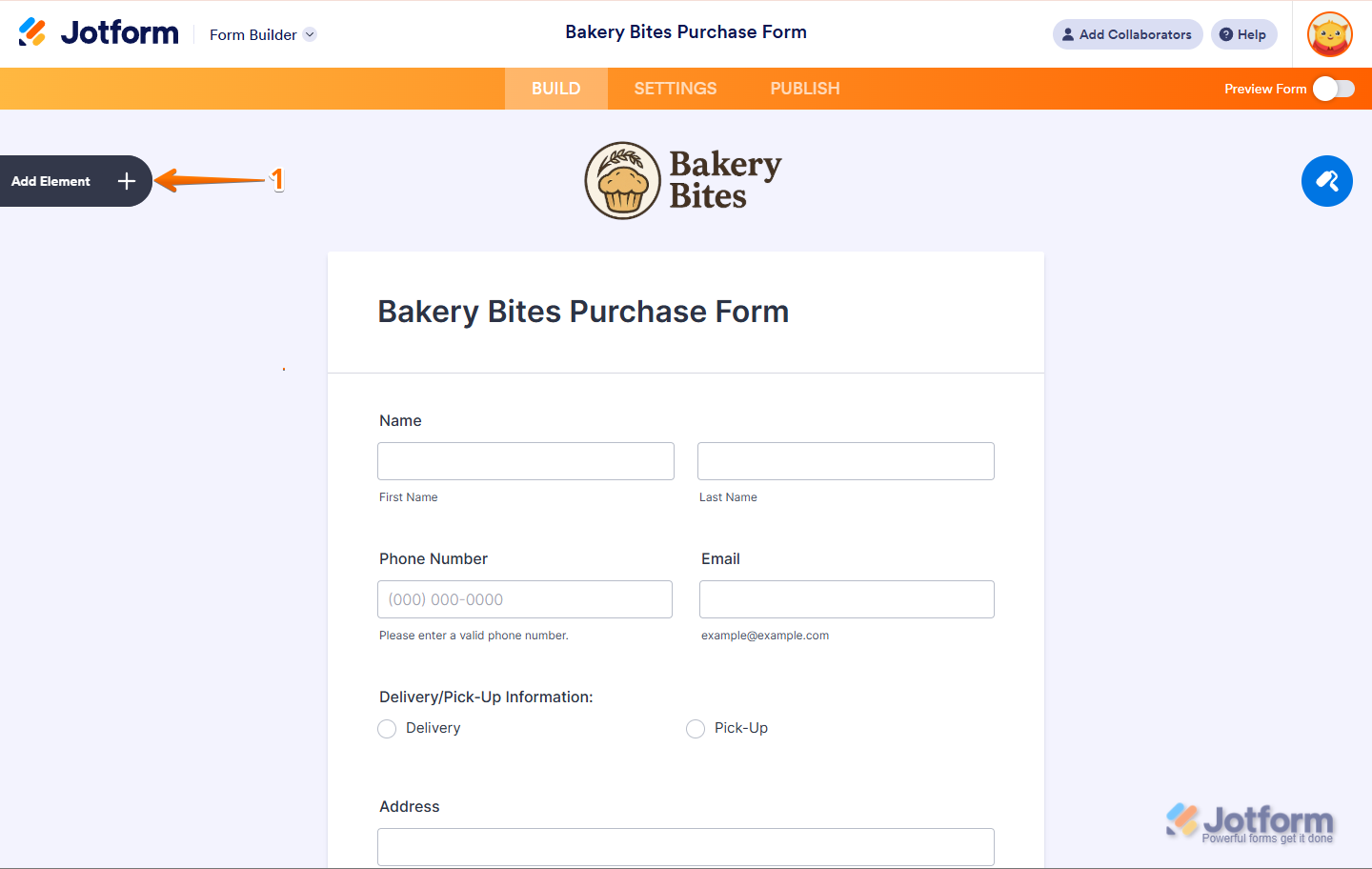Select the Pick-Up radio option
The image size is (1372, 869).
696,729
